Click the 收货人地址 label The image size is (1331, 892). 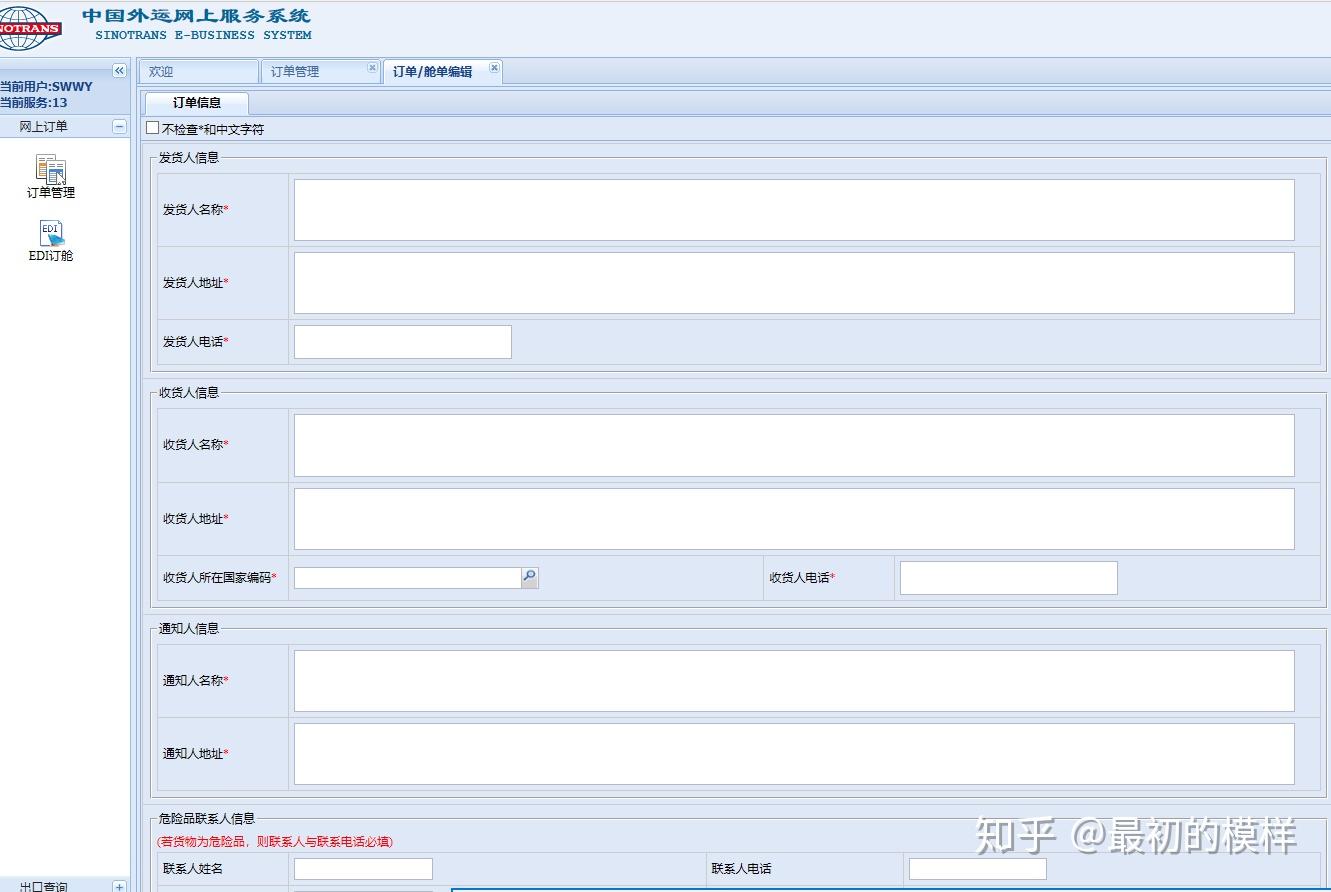[x=195, y=518]
